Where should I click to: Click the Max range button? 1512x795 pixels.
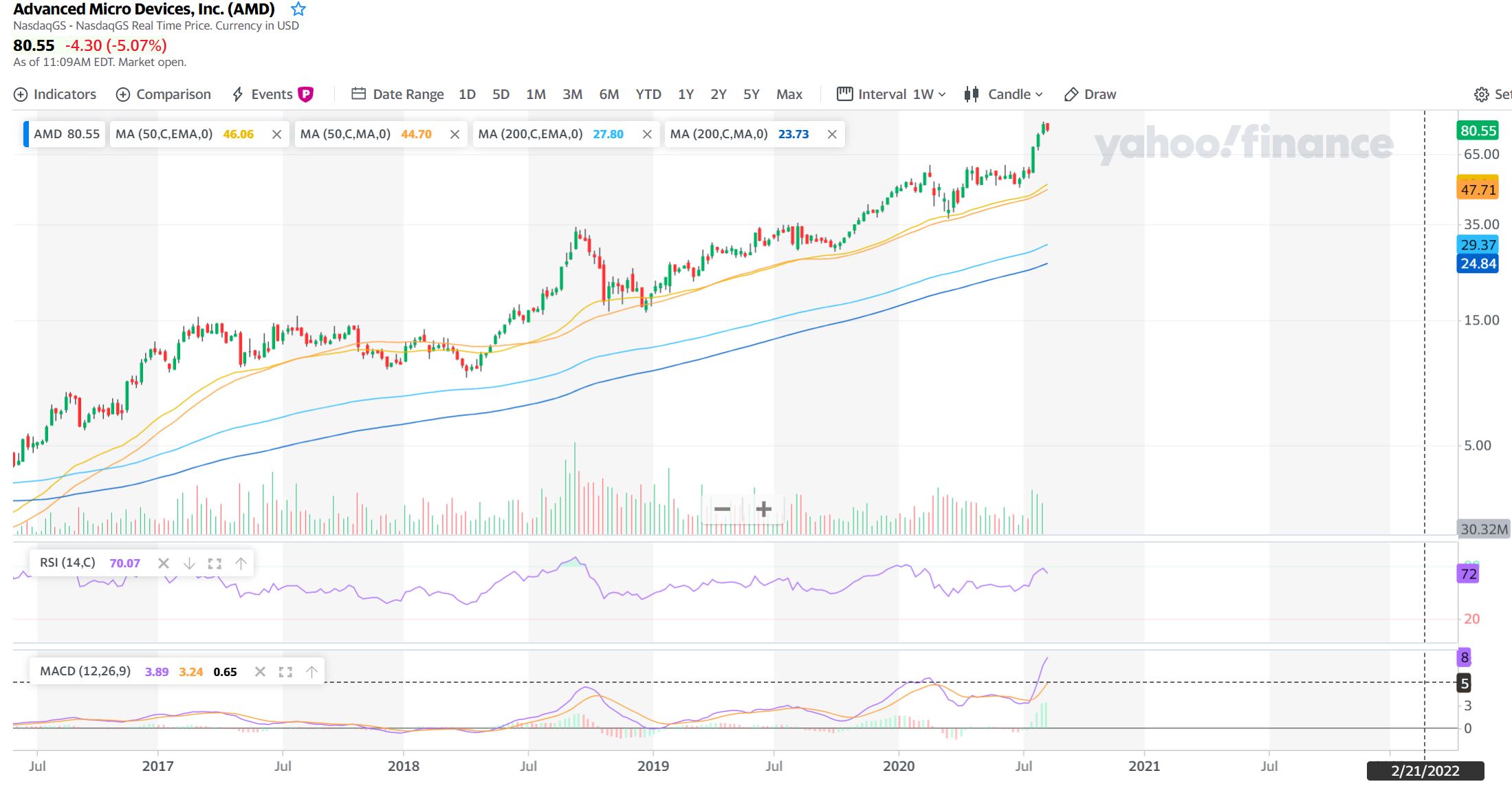point(789,95)
